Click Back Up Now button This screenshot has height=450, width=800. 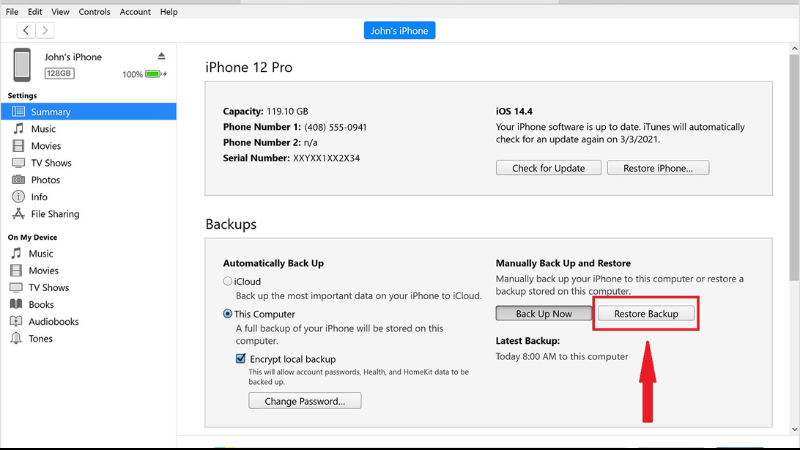point(544,313)
